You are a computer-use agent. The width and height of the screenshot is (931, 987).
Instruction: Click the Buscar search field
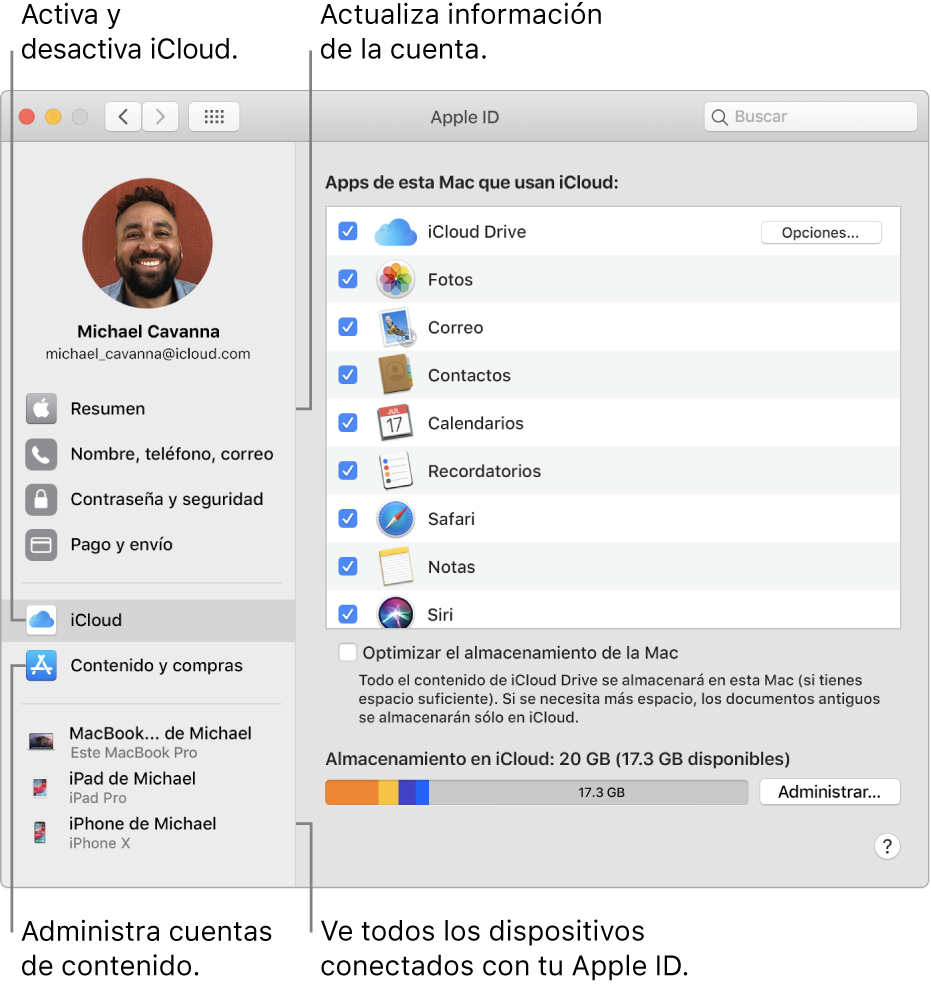(x=810, y=116)
